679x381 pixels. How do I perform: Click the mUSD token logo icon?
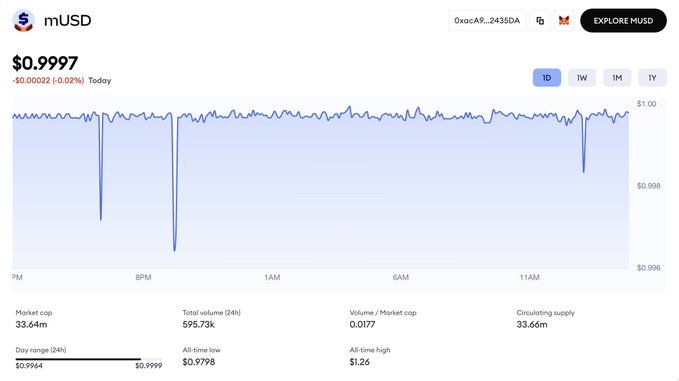tap(23, 20)
